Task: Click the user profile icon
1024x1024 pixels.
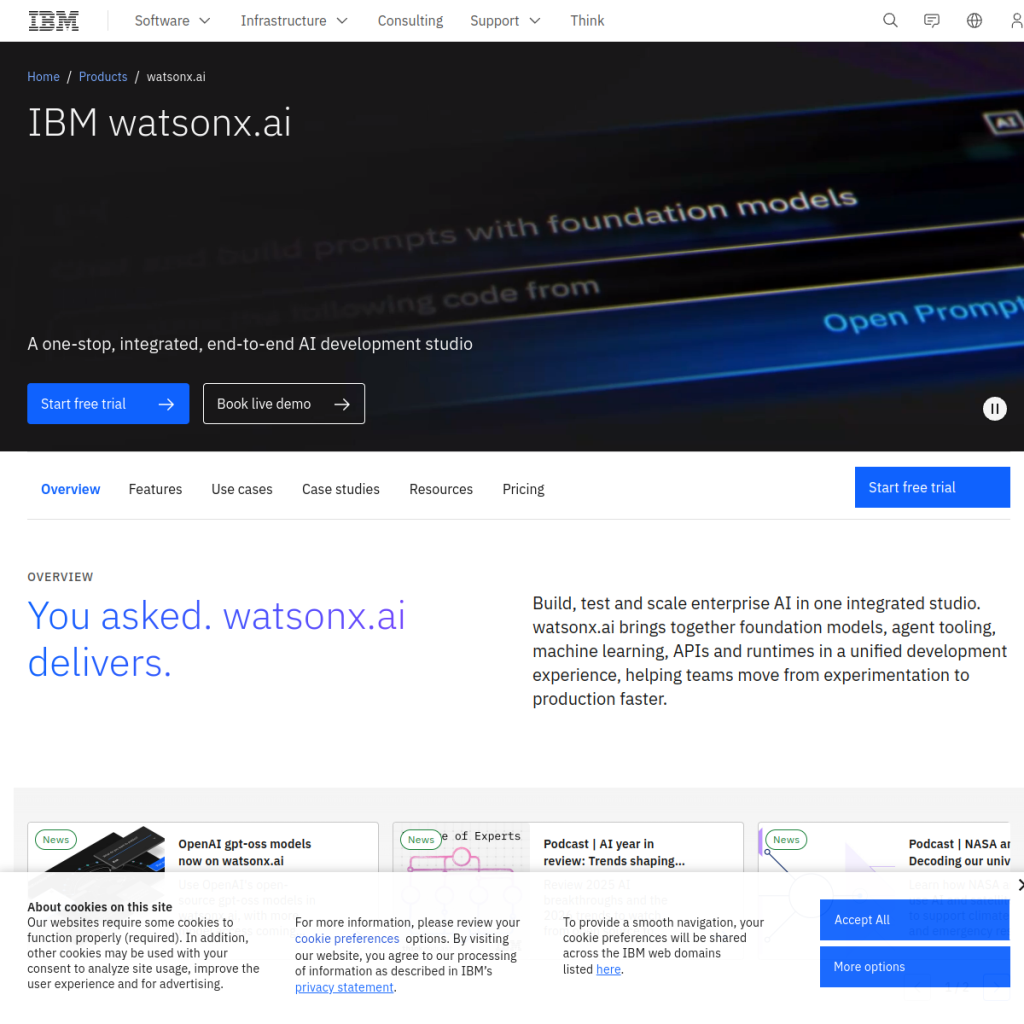Action: (1016, 21)
